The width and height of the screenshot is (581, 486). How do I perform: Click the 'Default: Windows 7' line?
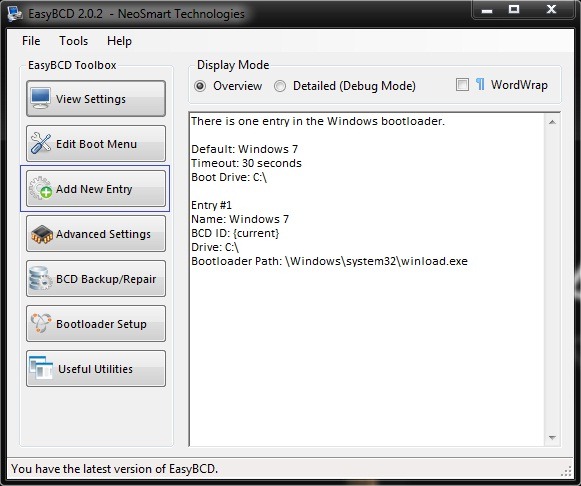pyautogui.click(x=245, y=149)
